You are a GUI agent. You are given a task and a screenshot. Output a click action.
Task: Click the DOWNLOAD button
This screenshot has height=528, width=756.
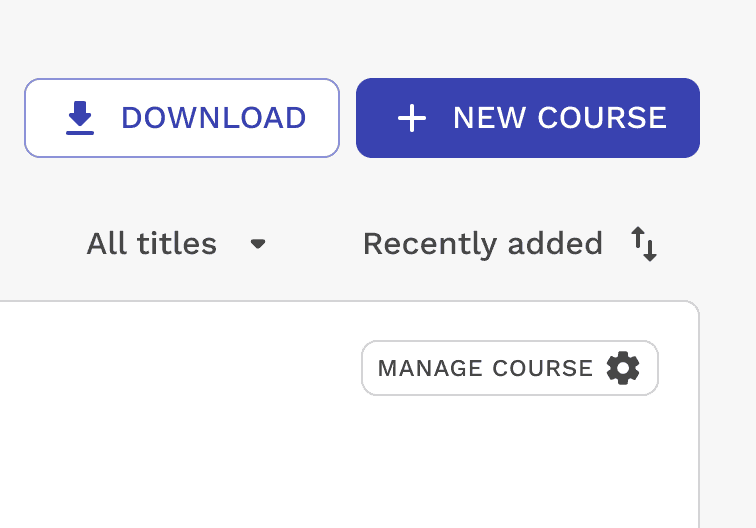pos(182,118)
